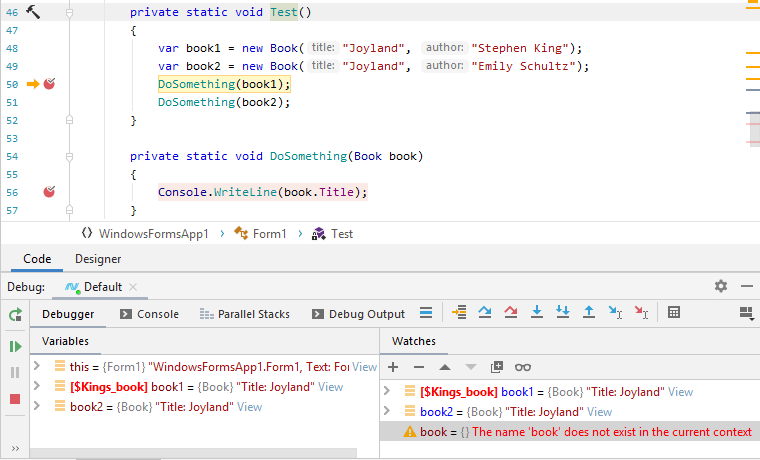Screen dimensions: 760x460
Task: Stop the debug session
Action: coord(15,399)
